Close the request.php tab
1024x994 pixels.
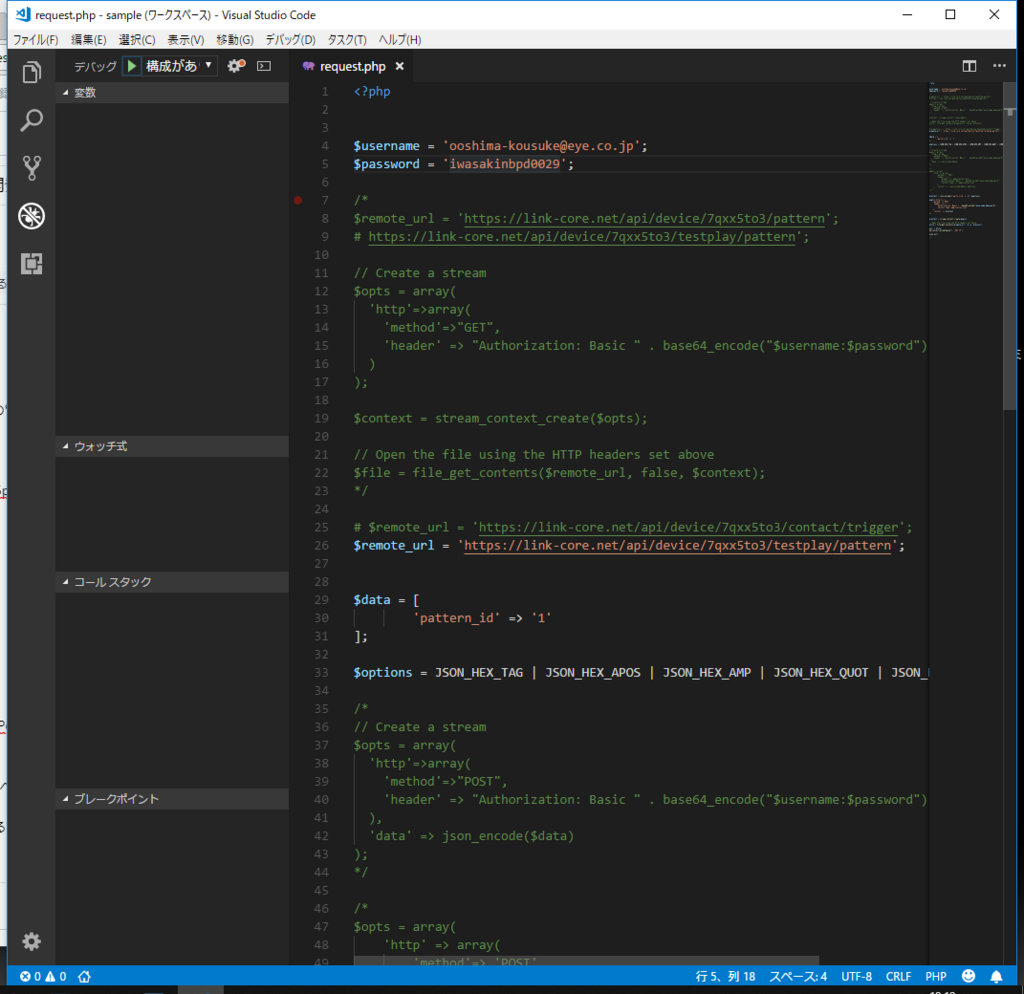point(400,67)
